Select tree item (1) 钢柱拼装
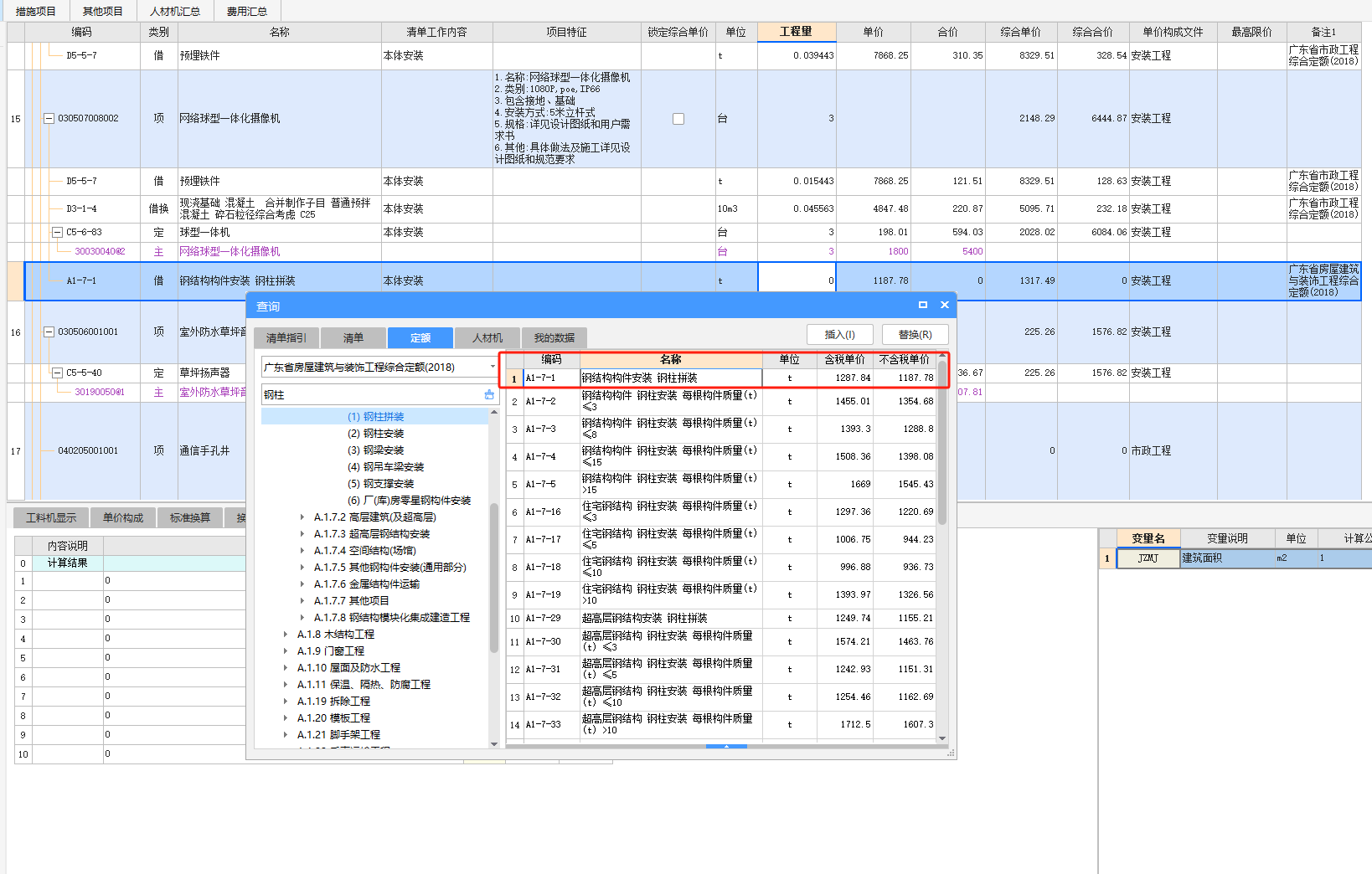The image size is (1372, 874). tap(375, 417)
